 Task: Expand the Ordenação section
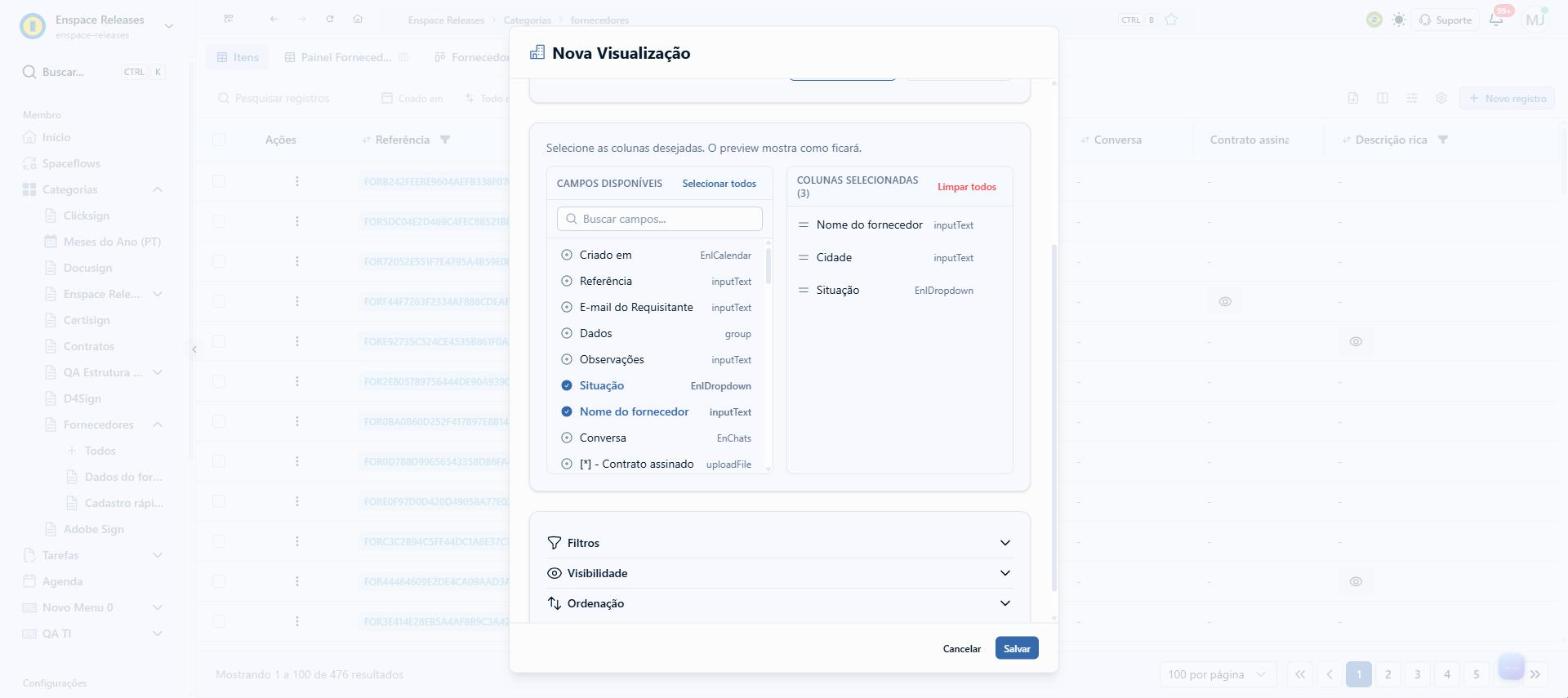780,603
